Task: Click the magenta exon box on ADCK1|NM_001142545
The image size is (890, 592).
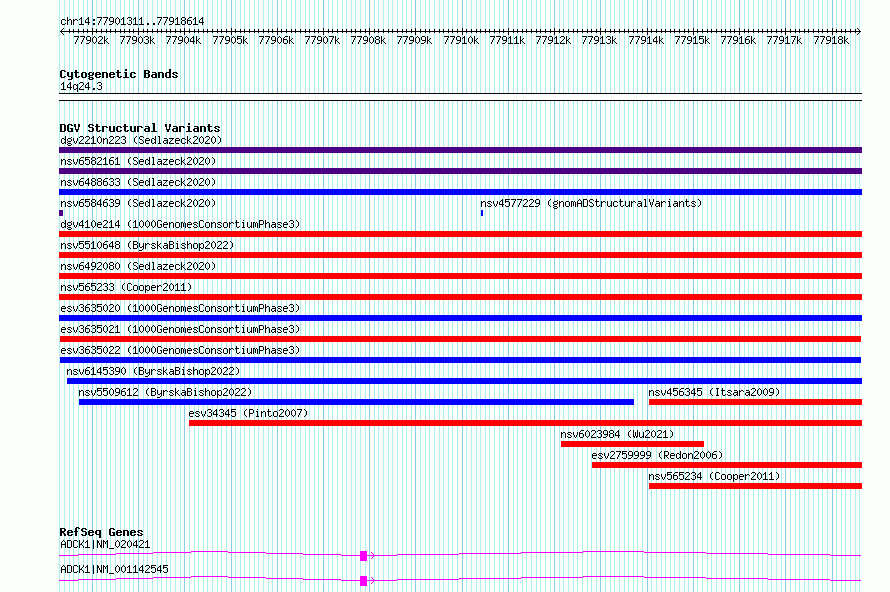Action: pos(364,581)
